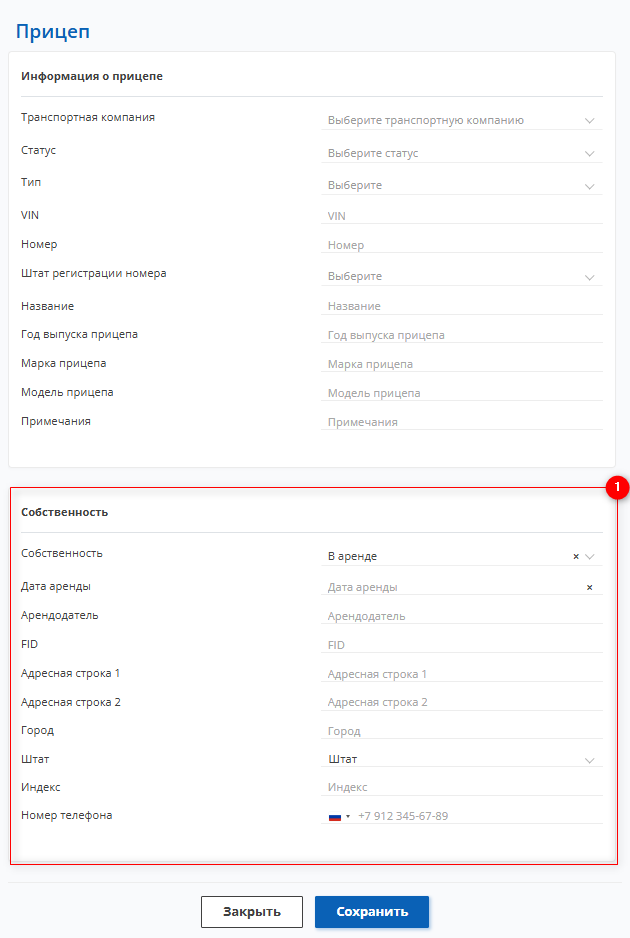Click the 'Арендодатель' input field
Image resolution: width=630 pixels, height=938 pixels.
tap(464, 616)
